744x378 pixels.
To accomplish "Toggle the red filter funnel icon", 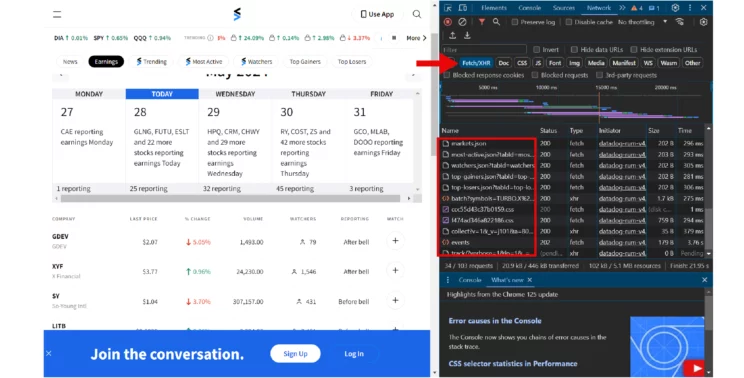I will point(482,22).
